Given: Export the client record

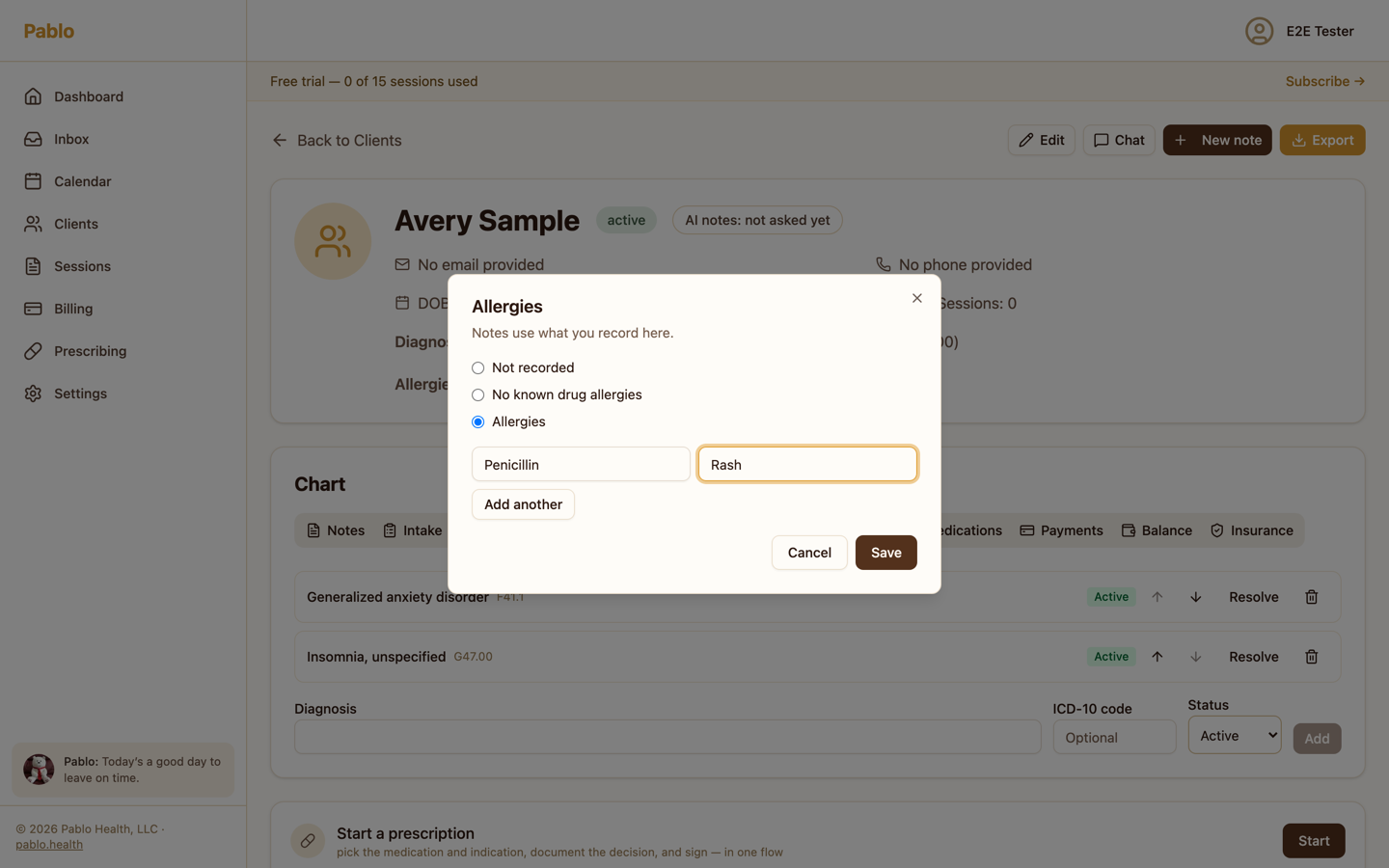Looking at the screenshot, I should [1322, 140].
